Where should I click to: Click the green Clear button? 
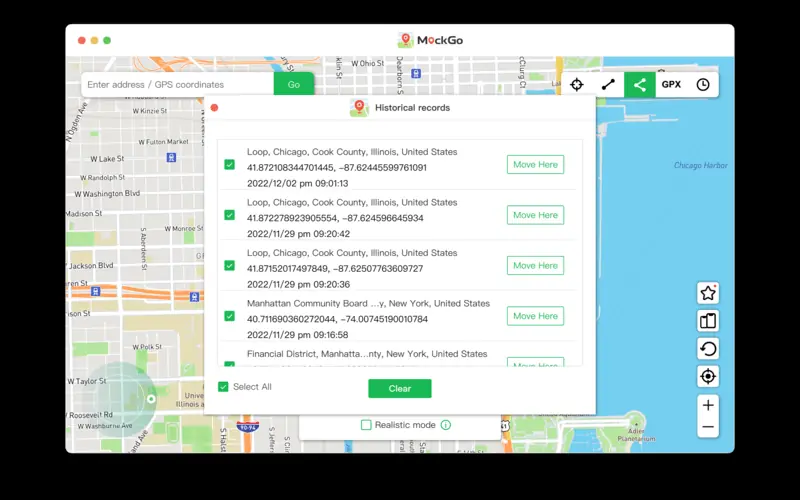[x=400, y=389]
